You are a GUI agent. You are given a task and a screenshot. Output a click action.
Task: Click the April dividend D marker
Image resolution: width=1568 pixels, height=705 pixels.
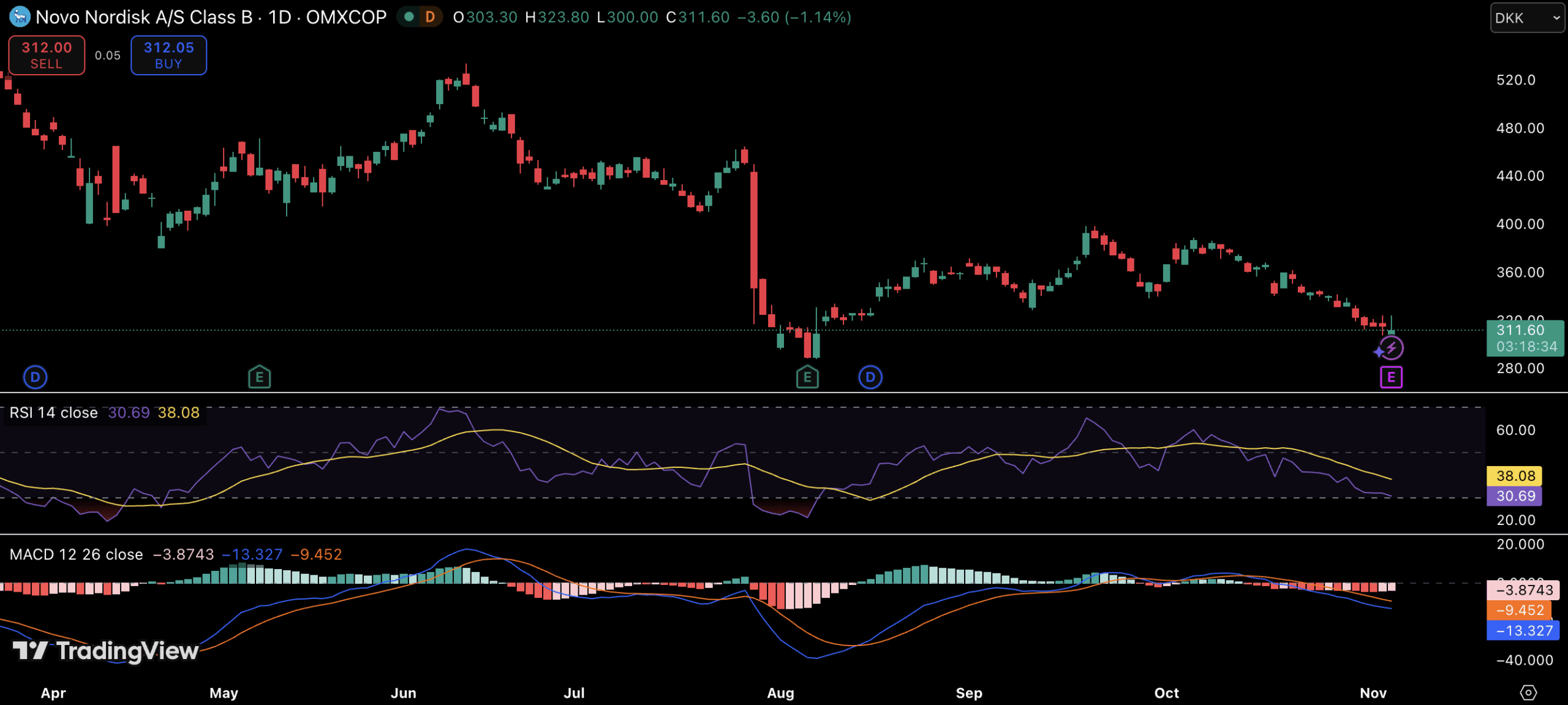pyautogui.click(x=35, y=377)
